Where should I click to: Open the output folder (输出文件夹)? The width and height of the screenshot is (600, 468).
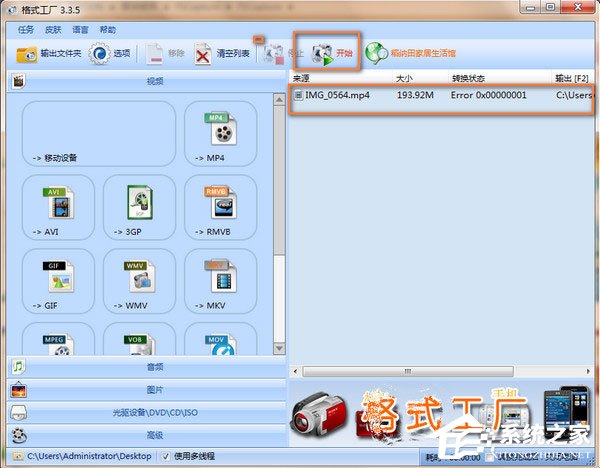(49, 54)
